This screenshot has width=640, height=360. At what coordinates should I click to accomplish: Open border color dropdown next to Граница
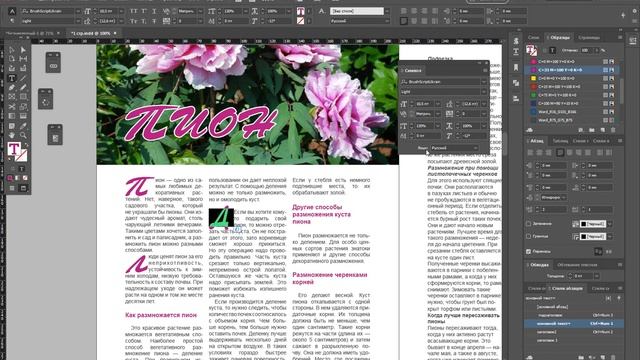point(610,236)
